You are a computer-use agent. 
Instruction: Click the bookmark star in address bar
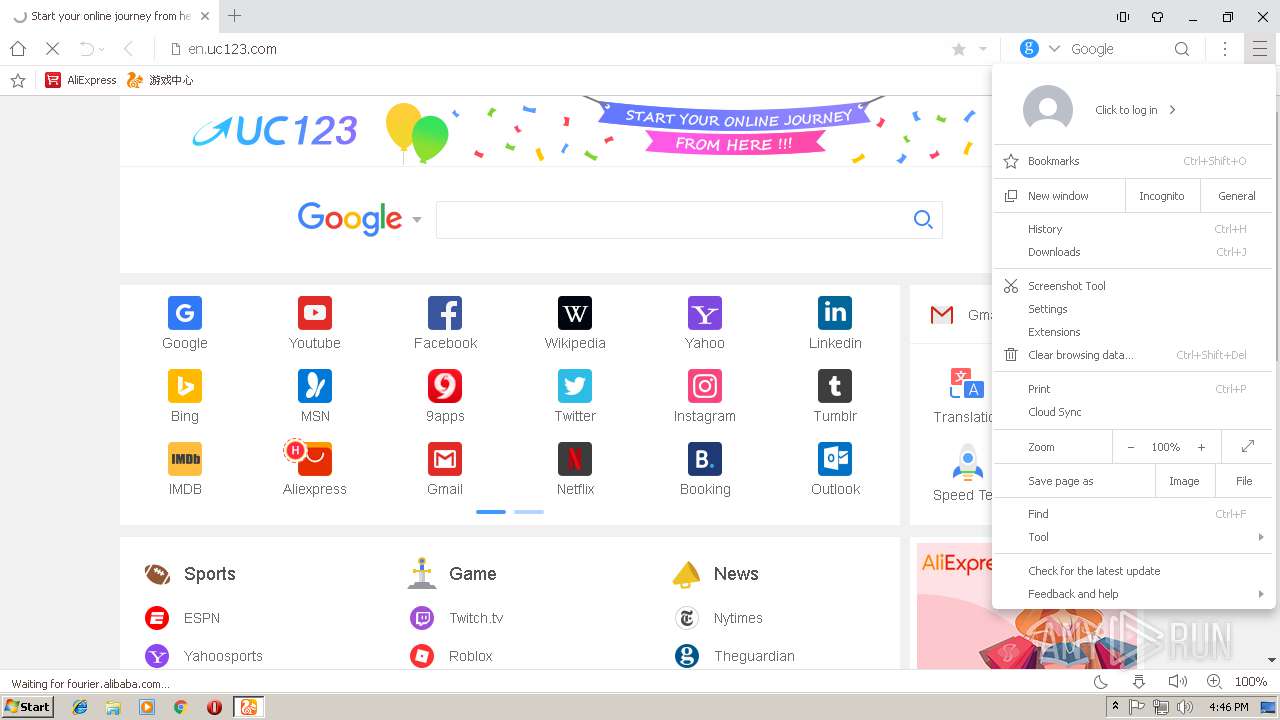click(x=959, y=49)
